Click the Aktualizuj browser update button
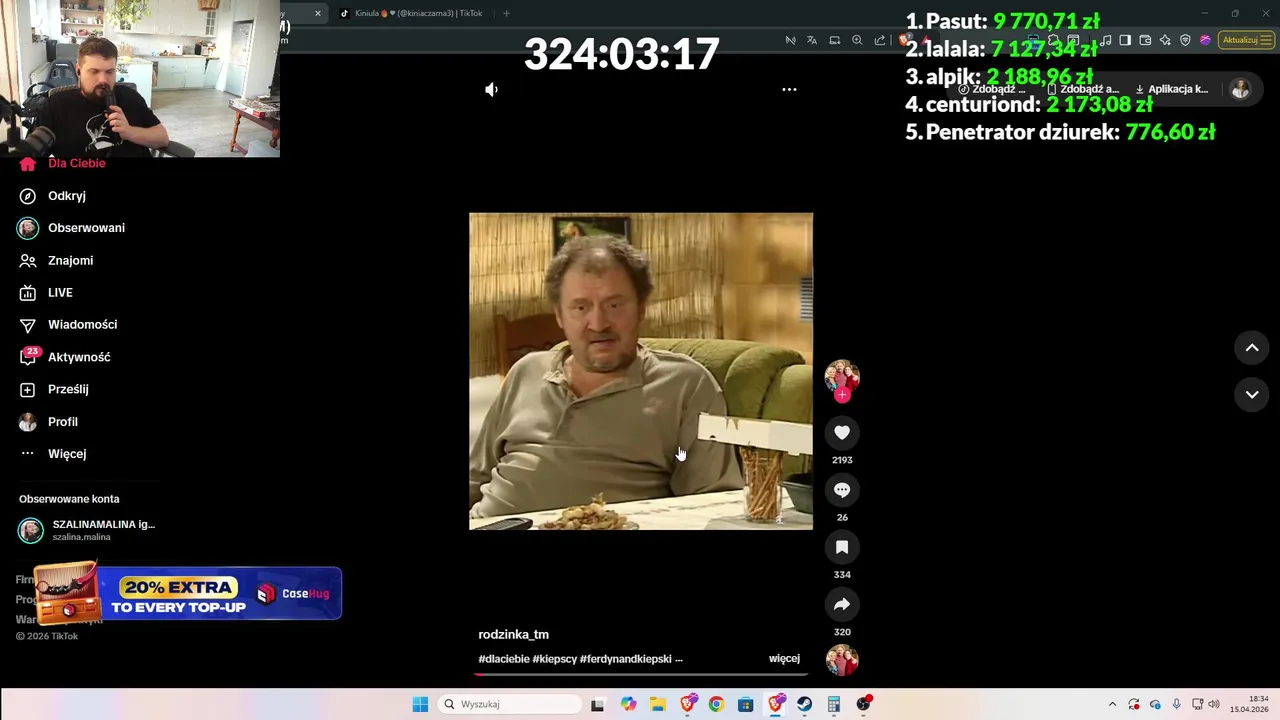Screen dimensions: 1280x720 (x=1247, y=40)
